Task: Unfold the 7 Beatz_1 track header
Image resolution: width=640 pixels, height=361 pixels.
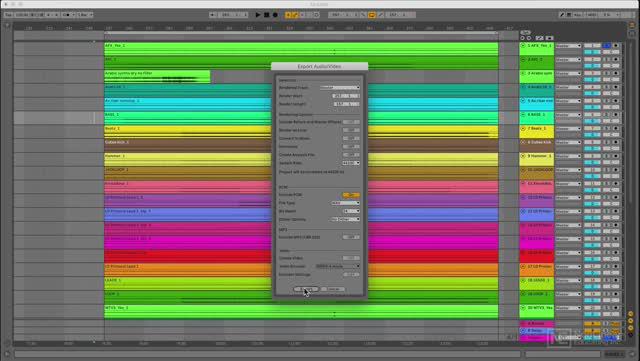Action: click(523, 129)
